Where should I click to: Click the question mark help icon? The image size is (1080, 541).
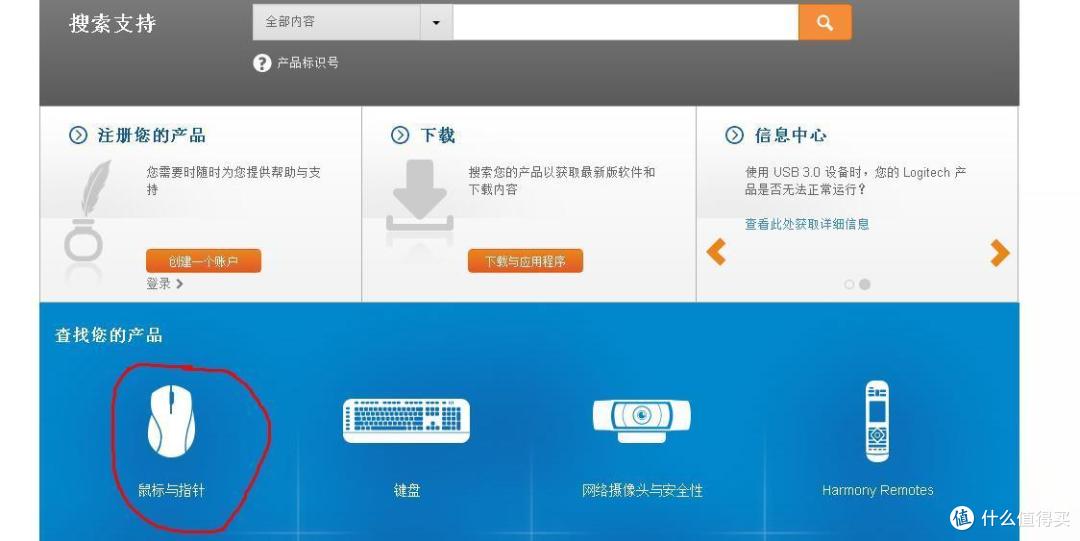point(262,63)
